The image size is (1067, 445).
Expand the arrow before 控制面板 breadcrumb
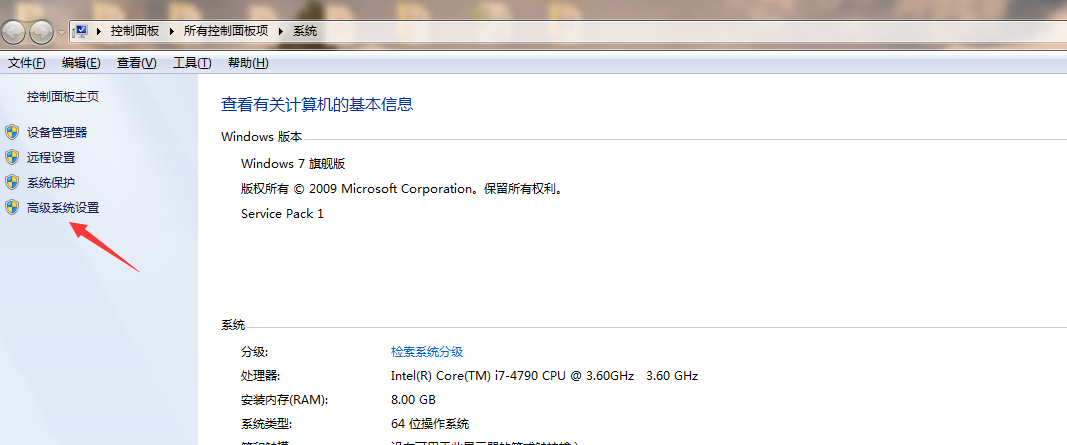pos(99,31)
